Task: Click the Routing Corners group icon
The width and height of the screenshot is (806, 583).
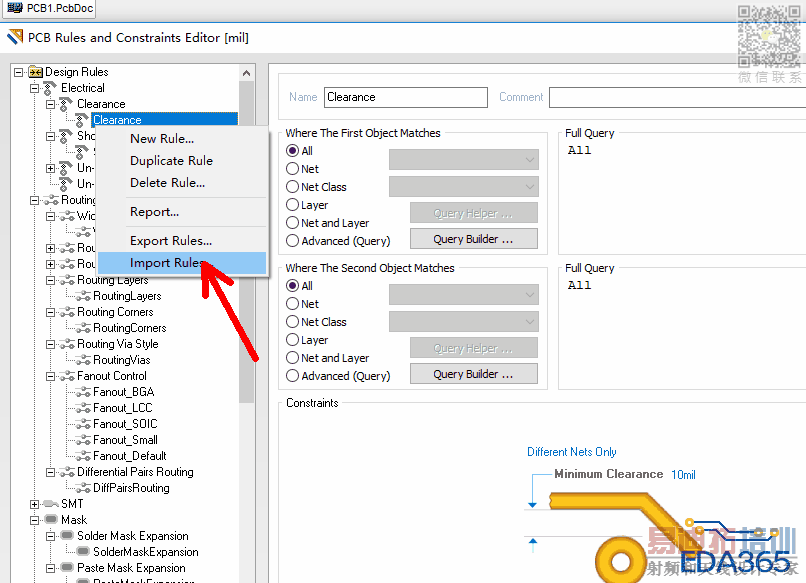Action: [67, 312]
